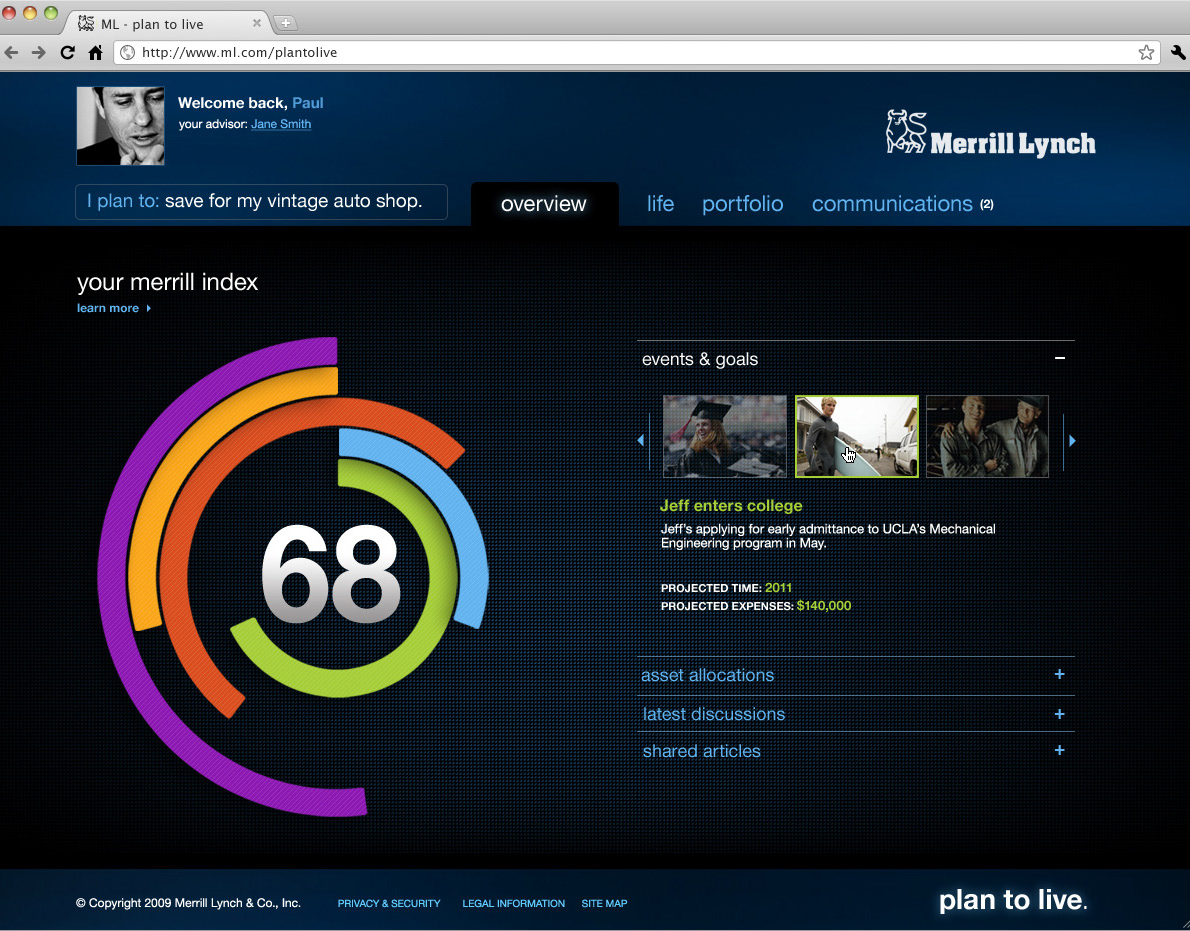Expand the asset allocations section
Image resolution: width=1190 pixels, height=931 pixels.
point(1059,674)
